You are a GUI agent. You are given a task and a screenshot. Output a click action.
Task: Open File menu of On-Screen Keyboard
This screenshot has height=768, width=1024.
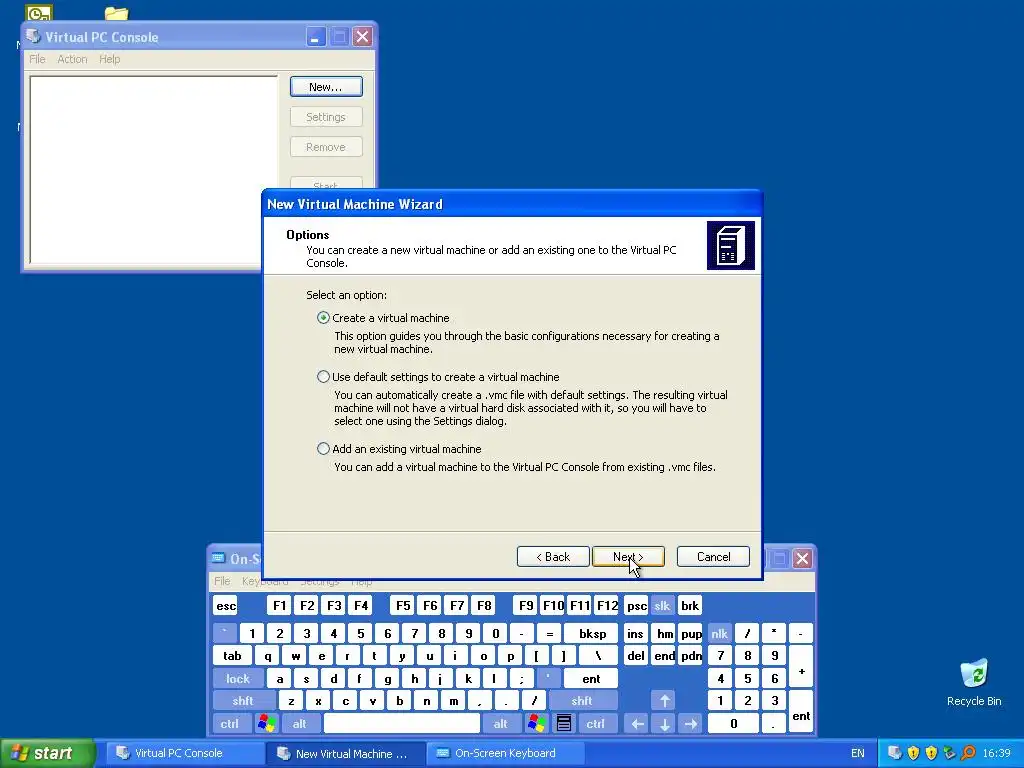[x=222, y=581]
